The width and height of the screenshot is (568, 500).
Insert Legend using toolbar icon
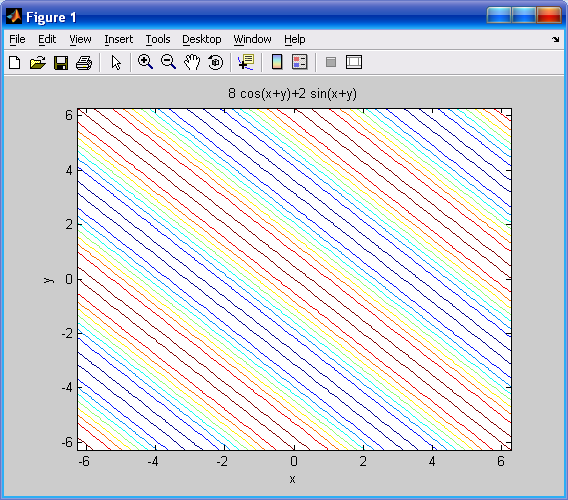point(300,62)
